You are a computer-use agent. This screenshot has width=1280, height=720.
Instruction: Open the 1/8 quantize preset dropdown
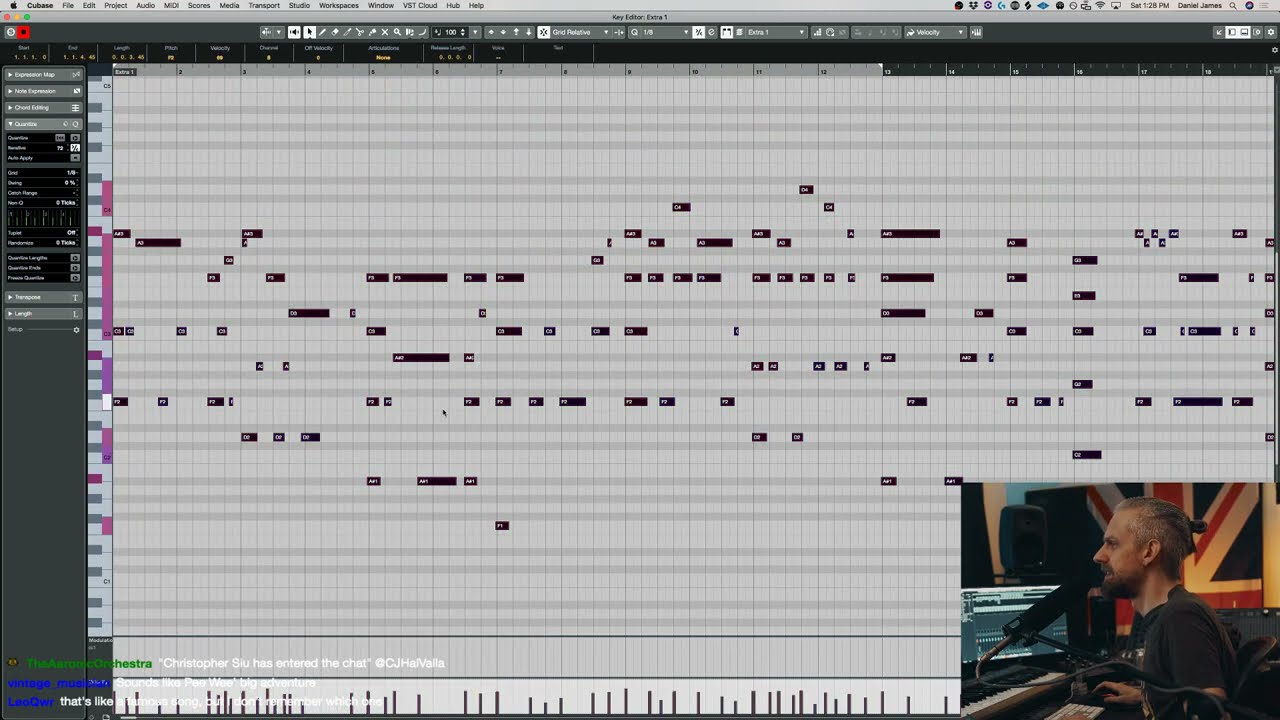660,32
